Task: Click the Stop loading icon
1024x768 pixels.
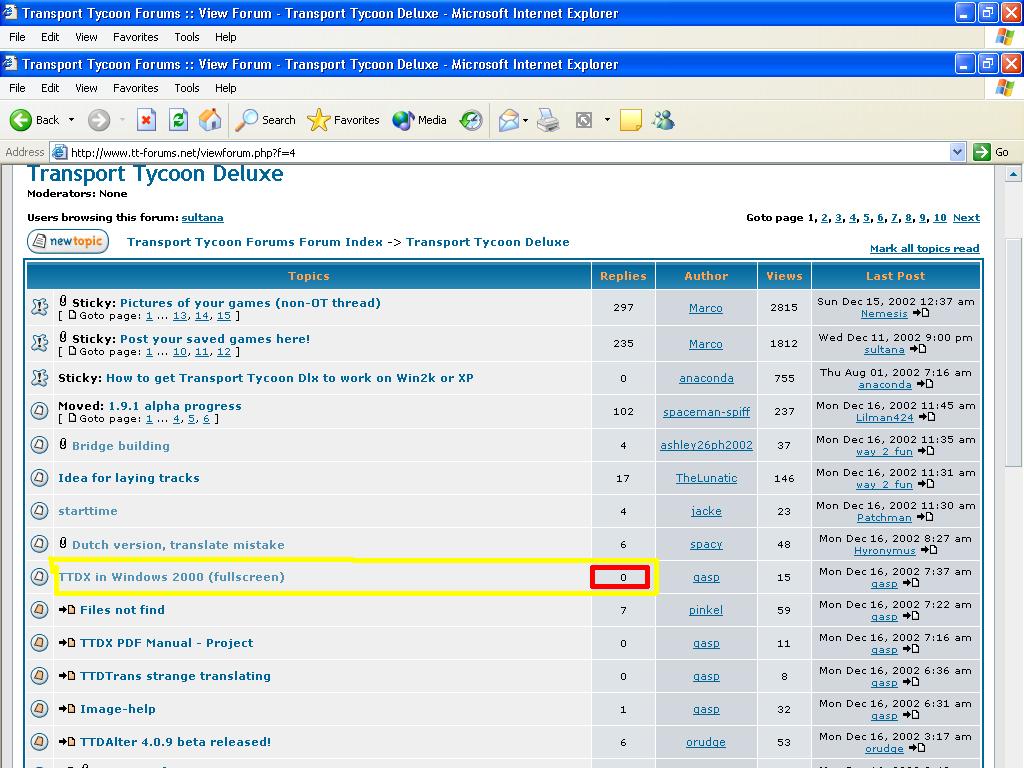Action: [x=146, y=120]
